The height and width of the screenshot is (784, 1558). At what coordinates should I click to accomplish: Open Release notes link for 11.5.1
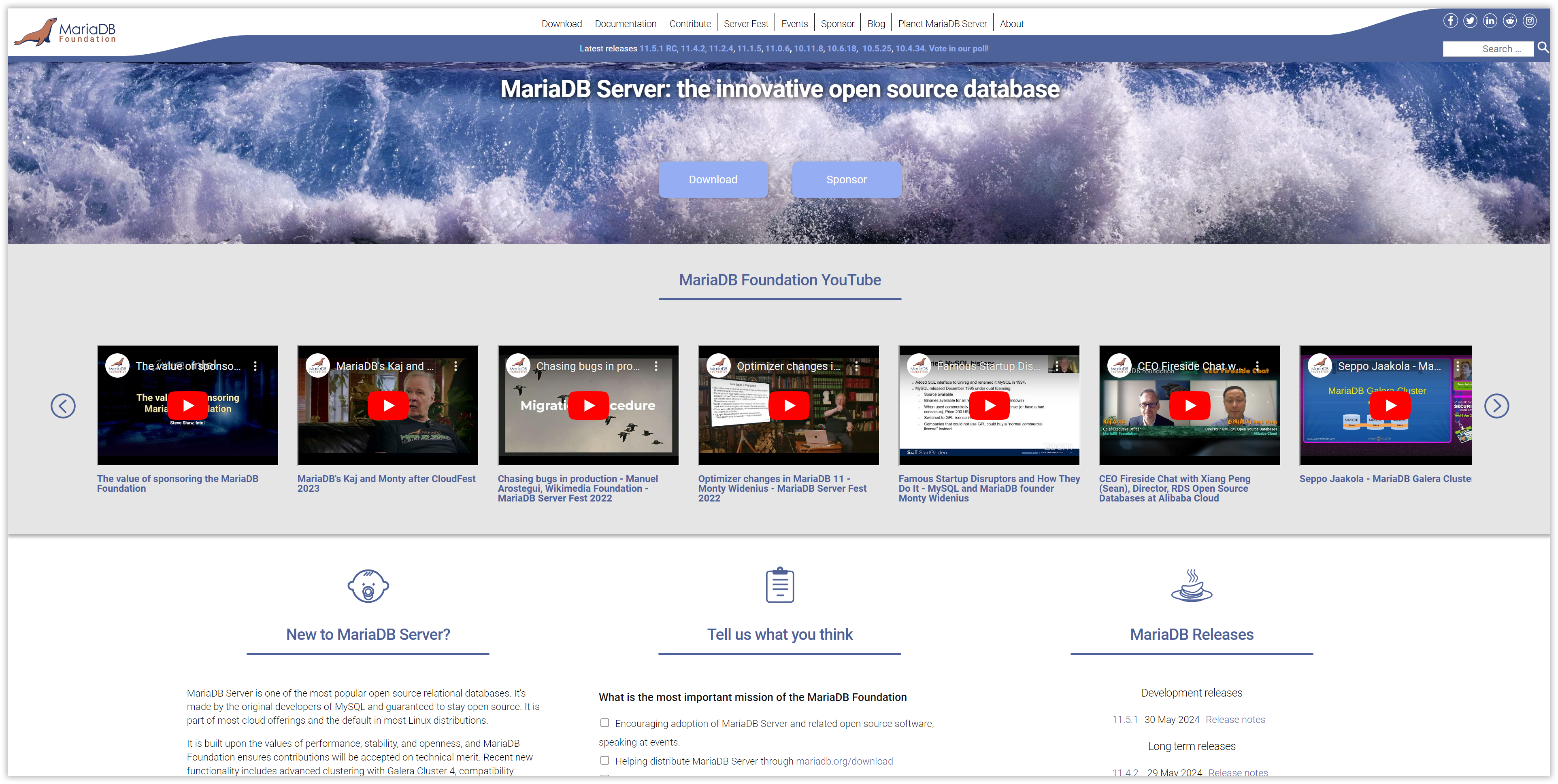(1235, 719)
